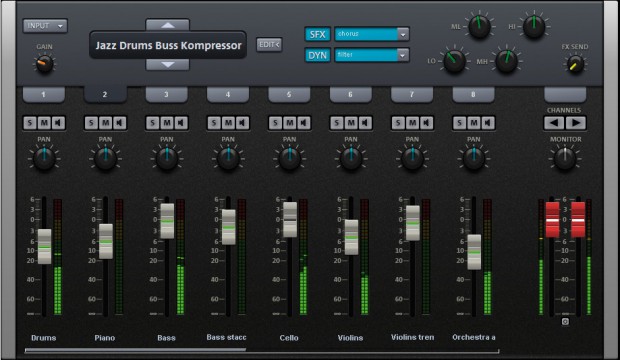Click the Bass stacc channel name label

coord(226,337)
